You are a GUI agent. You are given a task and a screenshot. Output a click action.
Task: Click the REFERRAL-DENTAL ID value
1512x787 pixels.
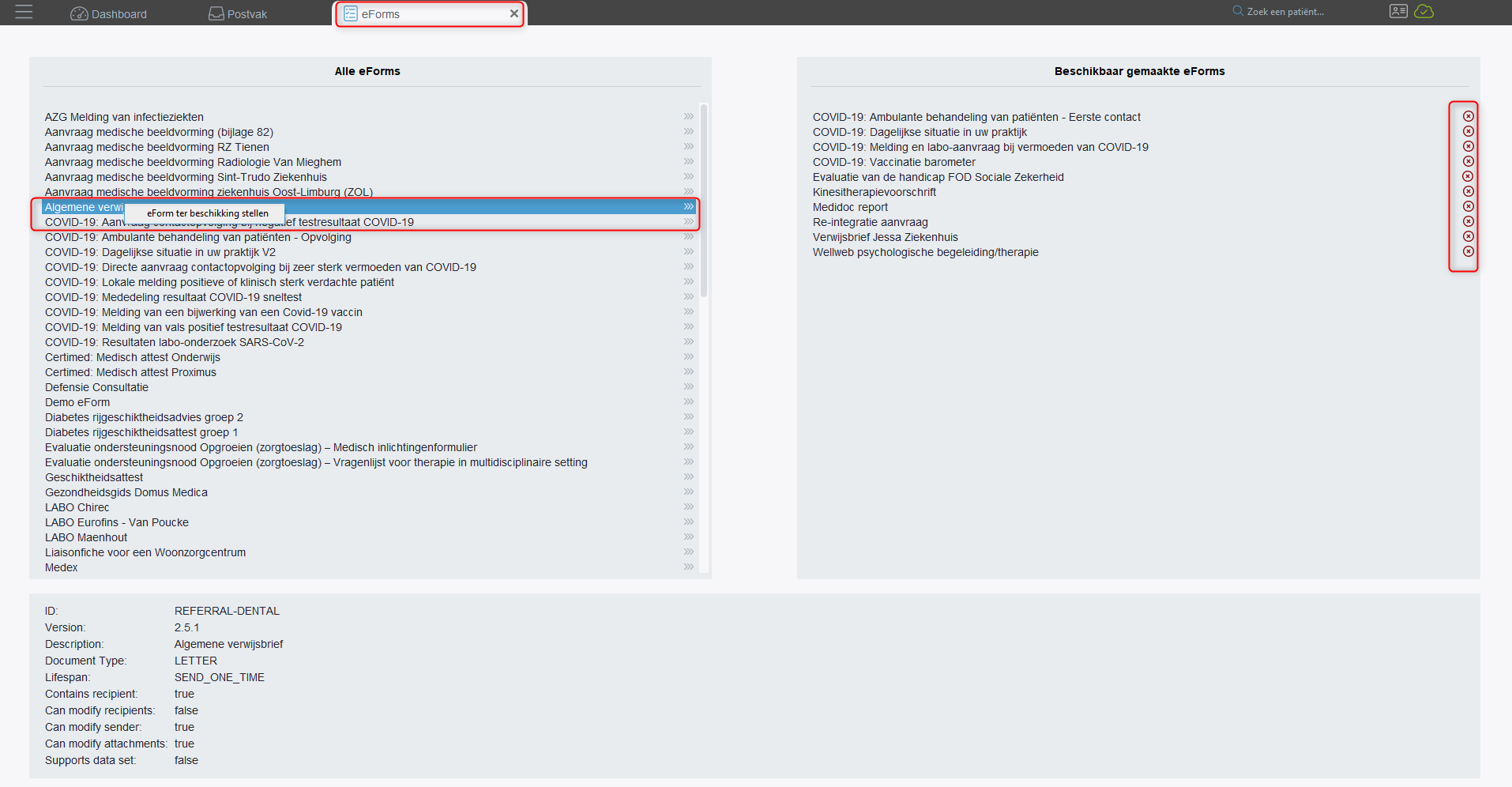coord(227,611)
